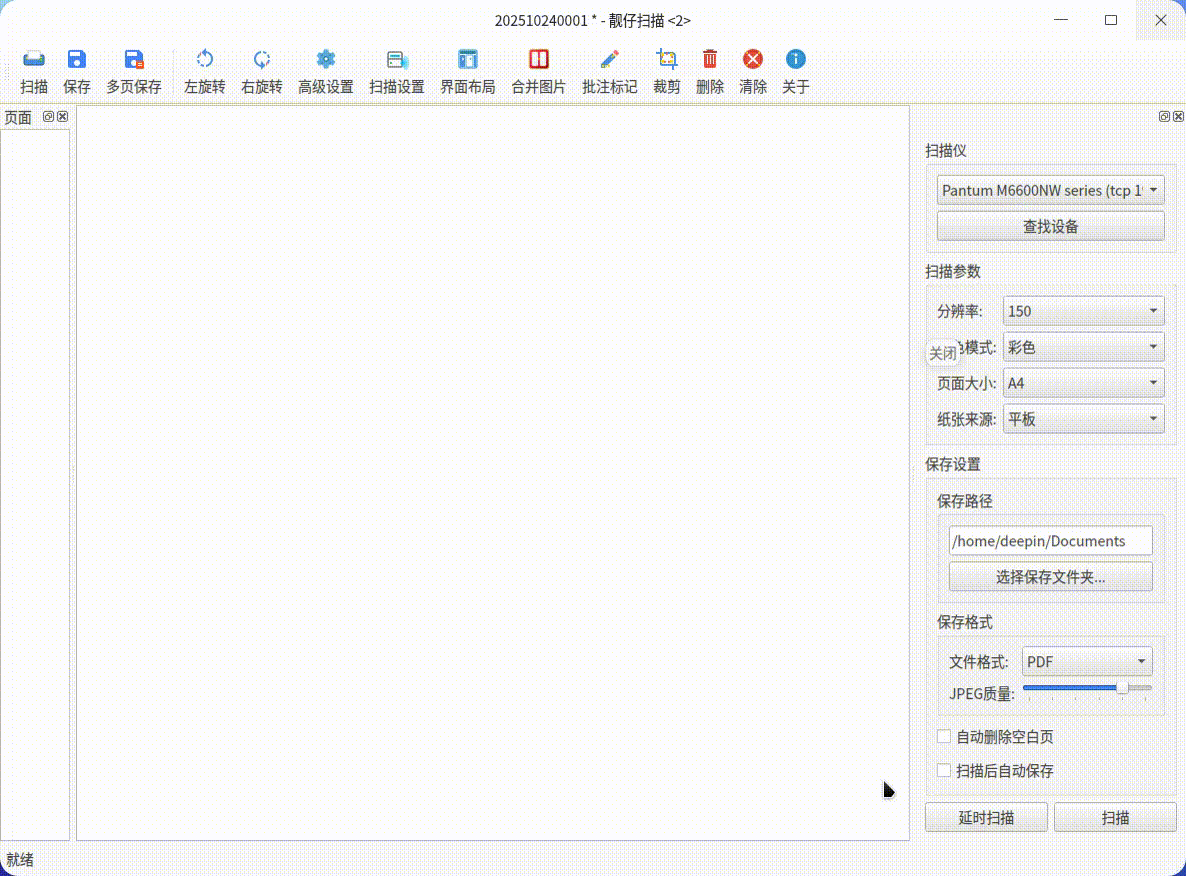Click the 查找设备 button

click(x=1050, y=226)
